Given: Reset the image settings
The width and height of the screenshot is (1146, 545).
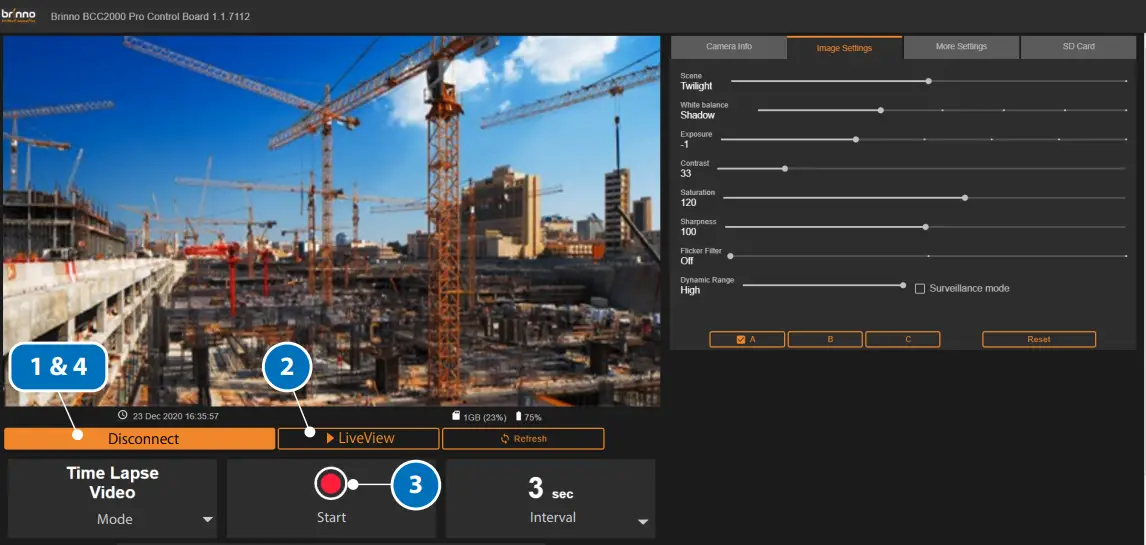Looking at the screenshot, I should pos(1038,340).
